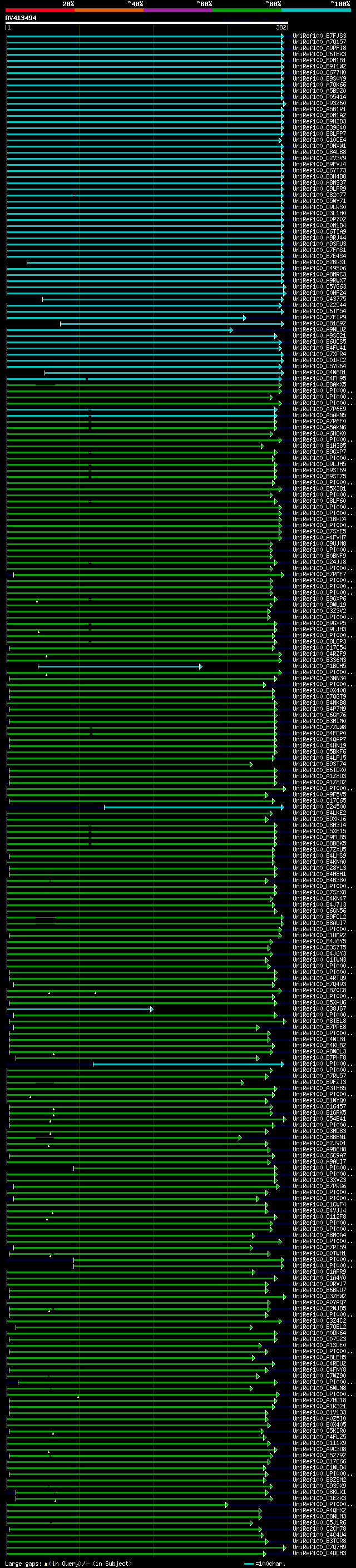Screen dimensions: 356x1568
Task: Select the UniRef100_A7P6E9 row label
Action: pos(319,409)
